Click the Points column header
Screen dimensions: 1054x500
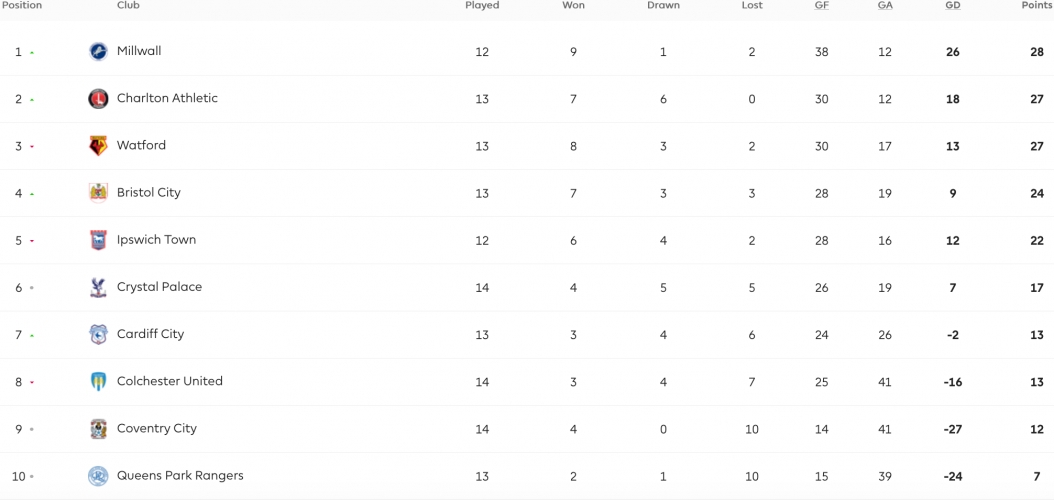click(x=1036, y=5)
